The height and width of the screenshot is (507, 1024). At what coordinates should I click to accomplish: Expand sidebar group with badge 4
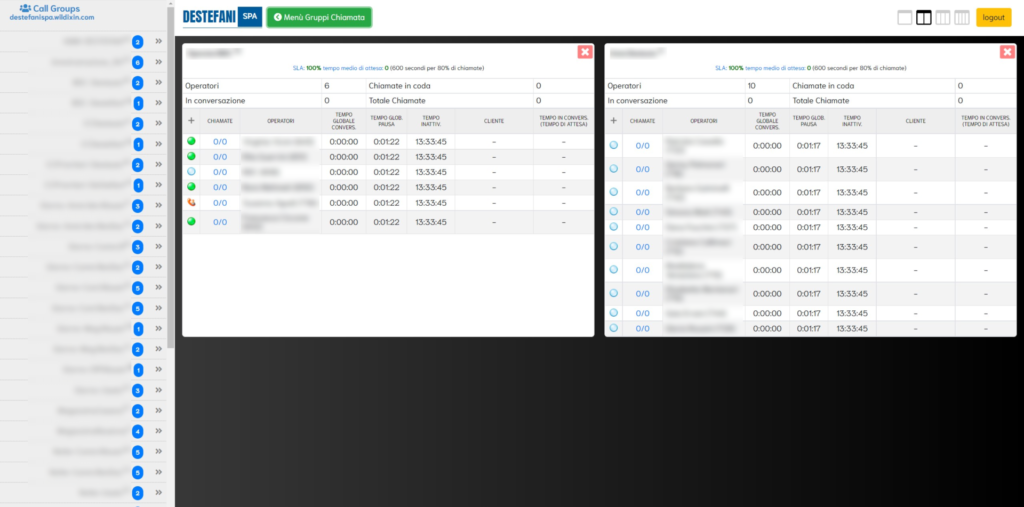[158, 431]
